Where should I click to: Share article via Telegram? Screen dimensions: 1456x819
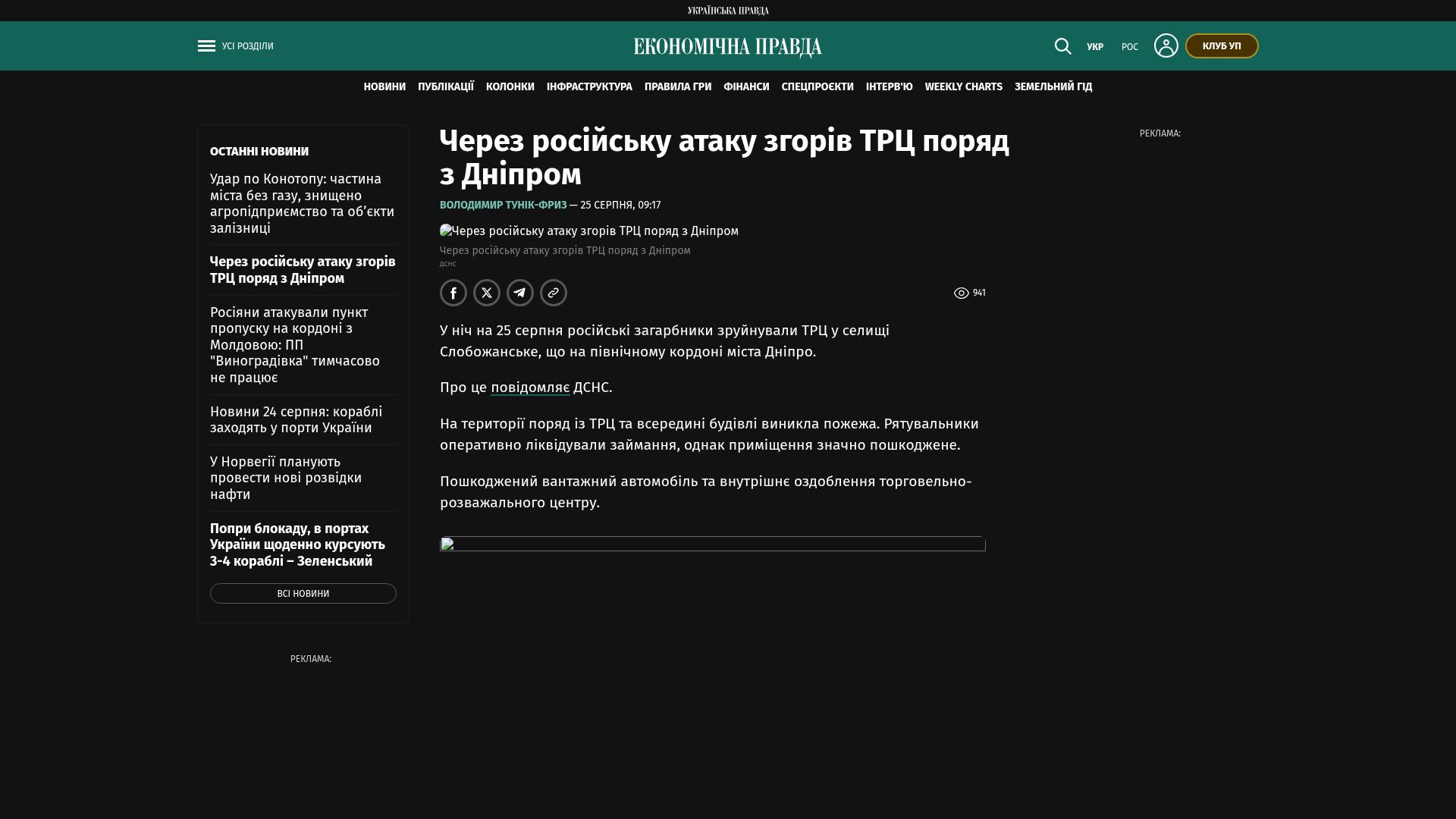click(520, 293)
